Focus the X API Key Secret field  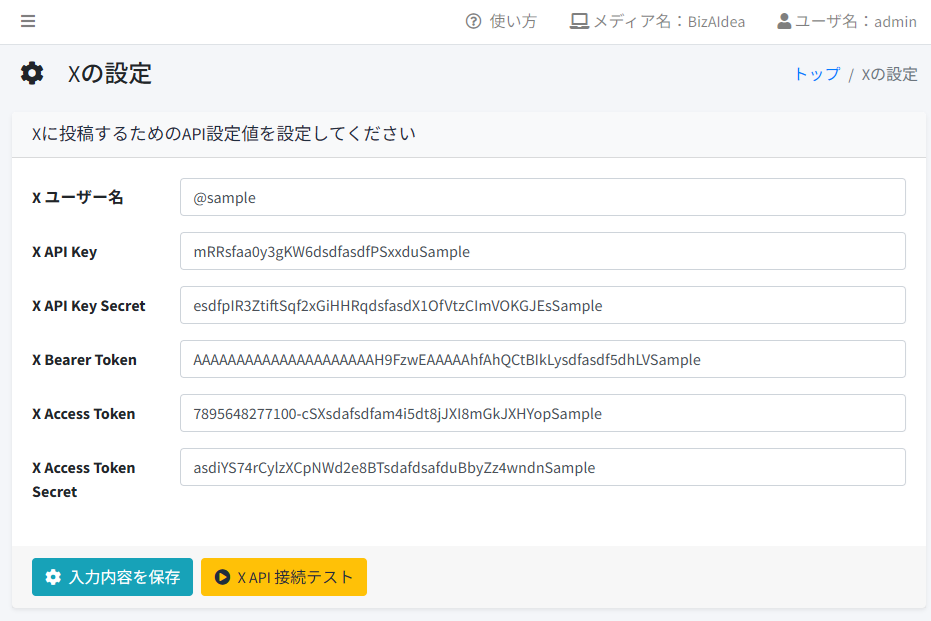click(x=542, y=305)
